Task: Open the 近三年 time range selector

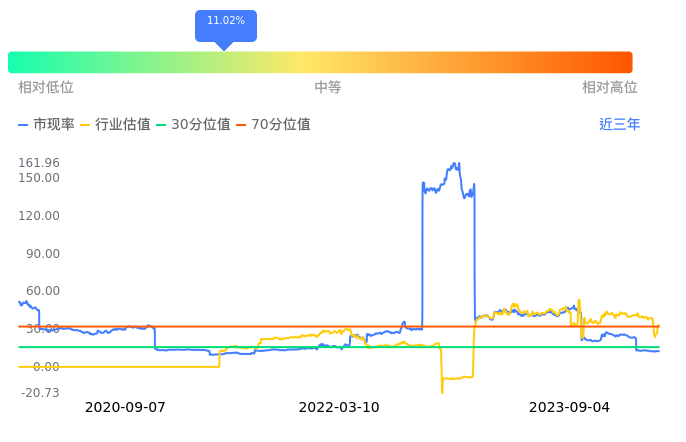Action: tap(619, 125)
